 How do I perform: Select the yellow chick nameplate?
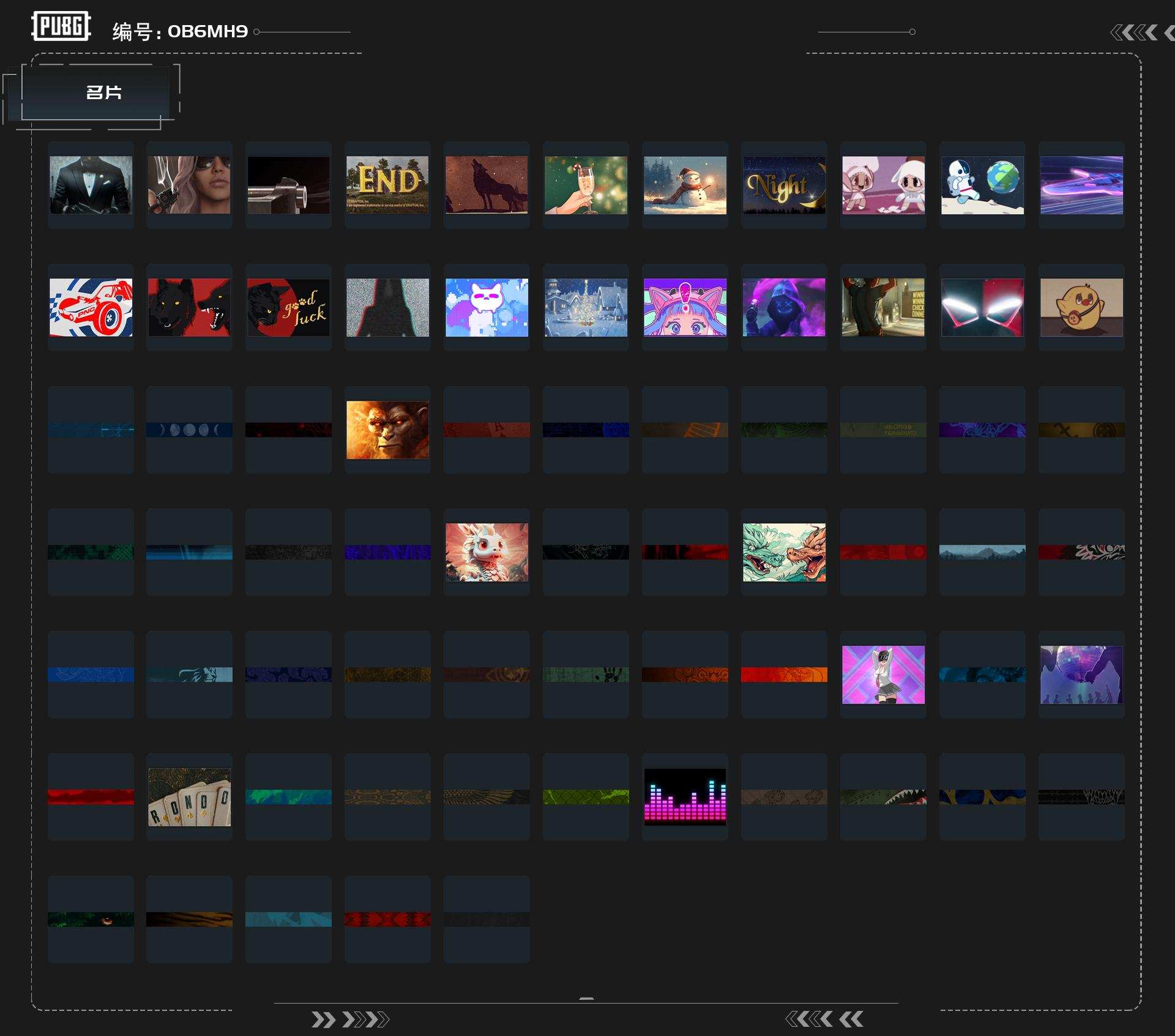pyautogui.click(x=1081, y=307)
